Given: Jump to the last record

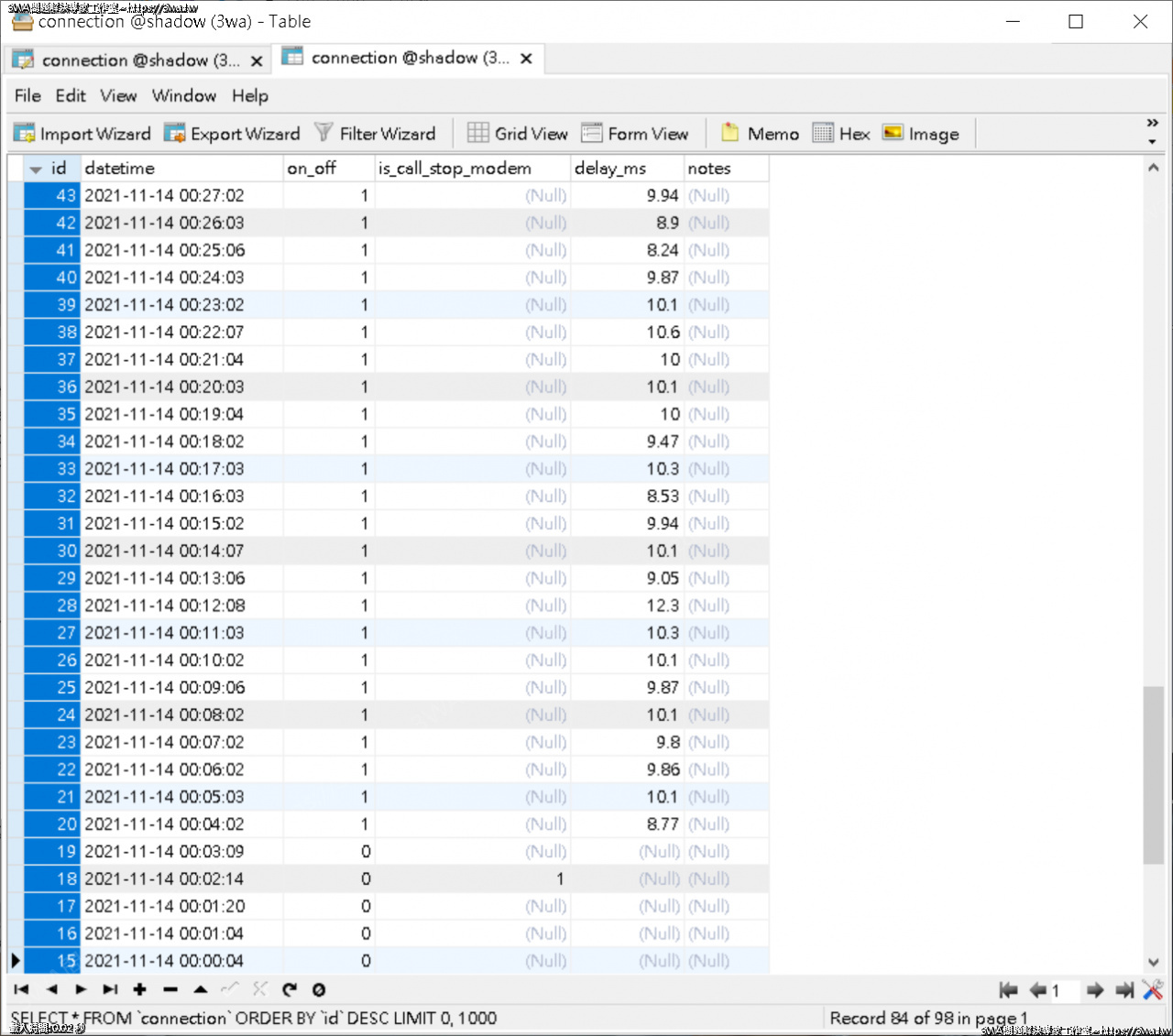Looking at the screenshot, I should pyautogui.click(x=110, y=989).
